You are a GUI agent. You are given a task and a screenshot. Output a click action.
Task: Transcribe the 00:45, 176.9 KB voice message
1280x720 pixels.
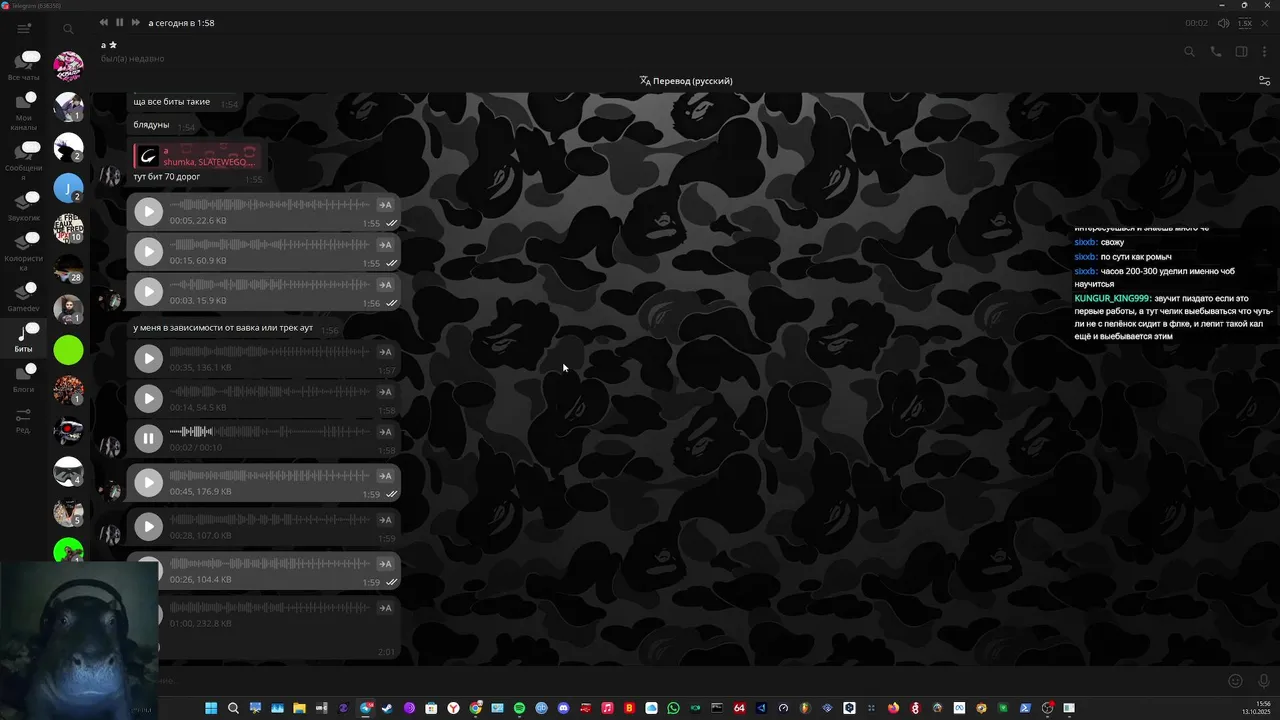tap(385, 476)
